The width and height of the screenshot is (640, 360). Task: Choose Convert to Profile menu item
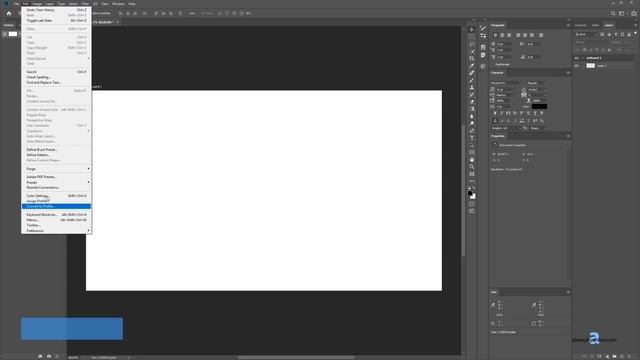coord(56,207)
